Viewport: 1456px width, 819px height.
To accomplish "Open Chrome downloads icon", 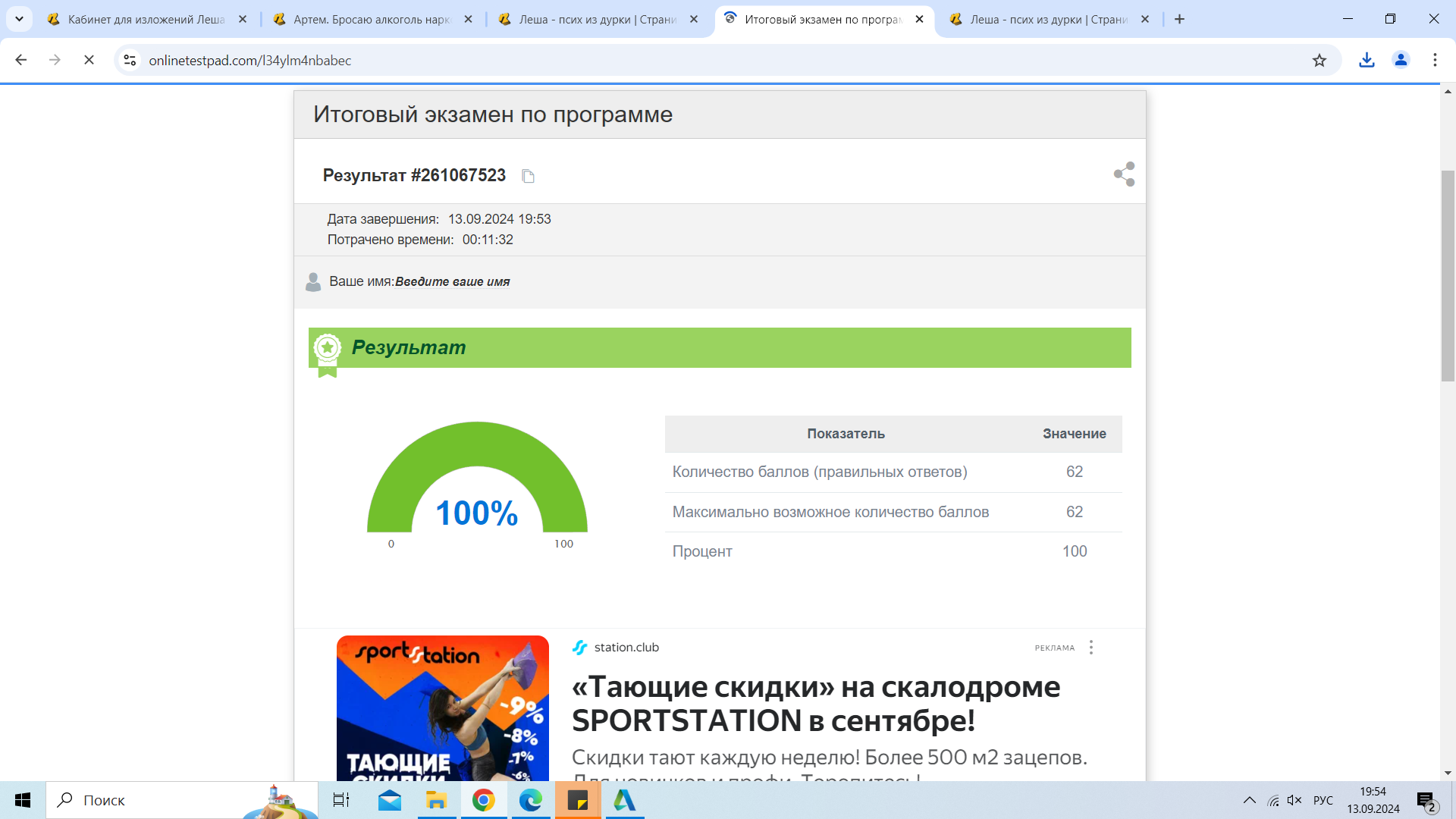I will tap(1367, 61).
